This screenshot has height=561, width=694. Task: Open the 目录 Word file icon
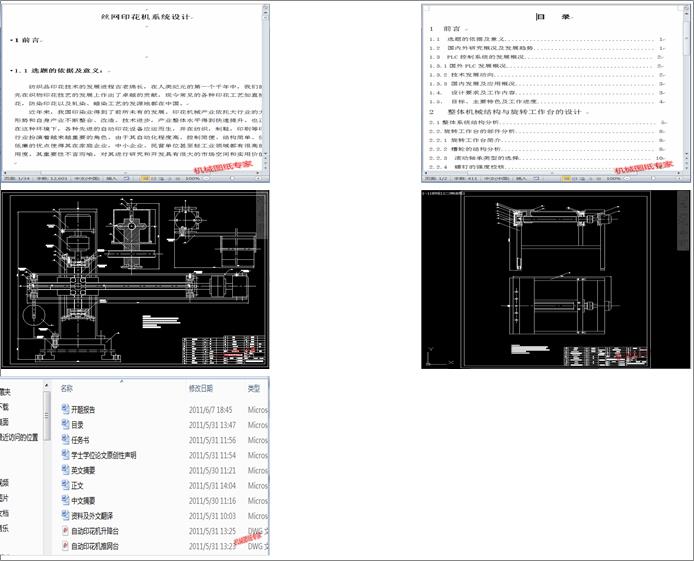coord(65,425)
